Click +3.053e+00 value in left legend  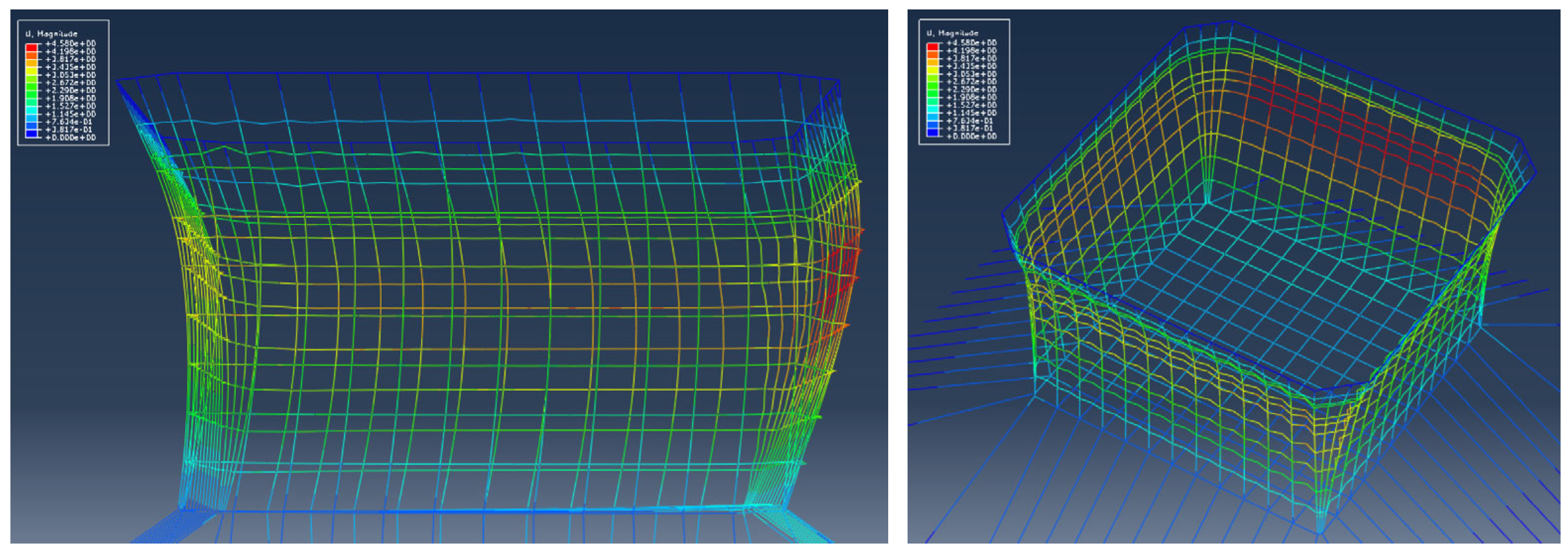click(70, 75)
